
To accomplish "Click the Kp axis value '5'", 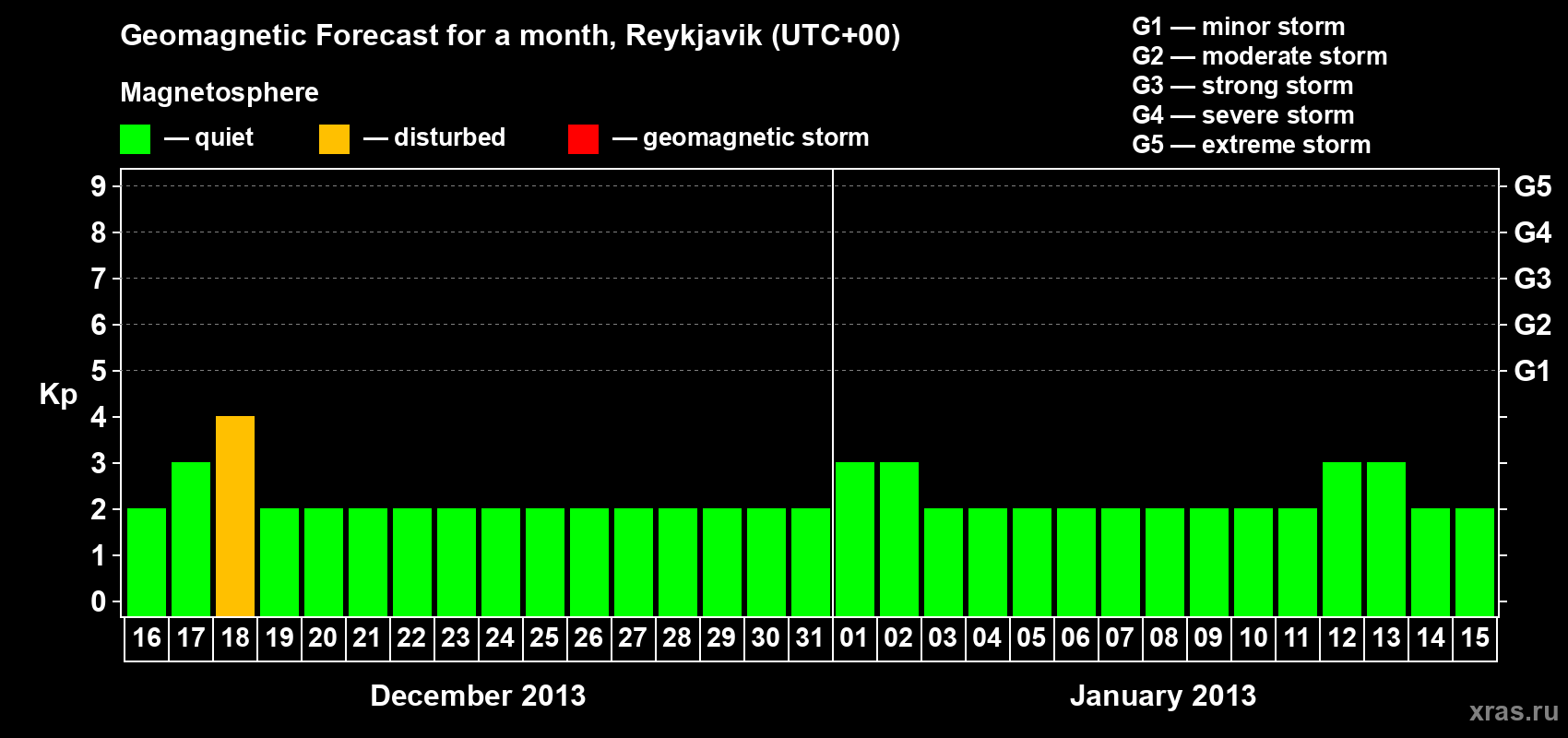I will (99, 371).
